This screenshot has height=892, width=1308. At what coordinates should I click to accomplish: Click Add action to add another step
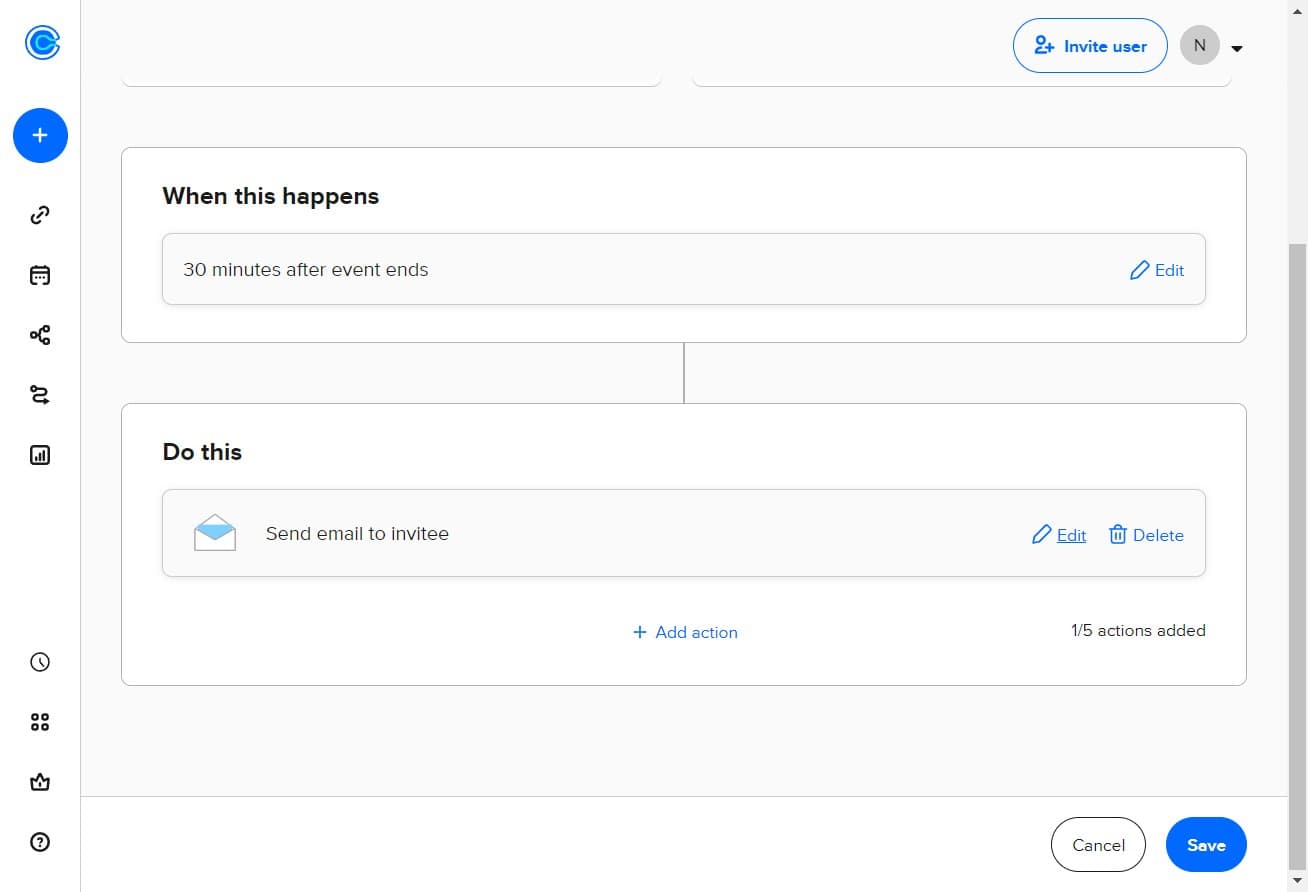685,632
